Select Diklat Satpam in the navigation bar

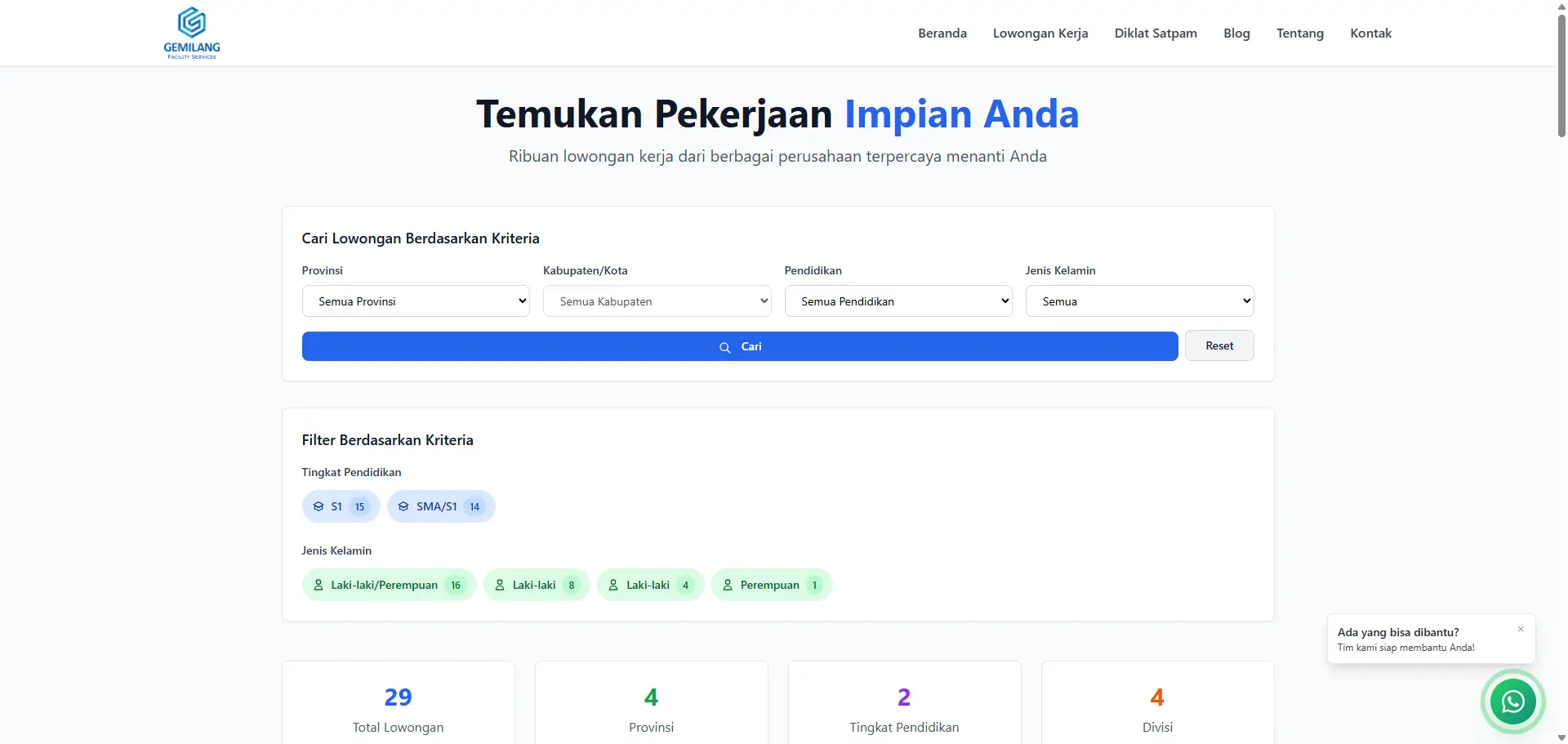coord(1156,33)
